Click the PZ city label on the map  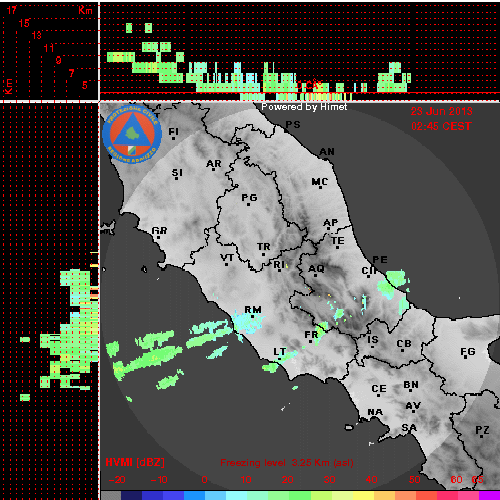pos(482,430)
